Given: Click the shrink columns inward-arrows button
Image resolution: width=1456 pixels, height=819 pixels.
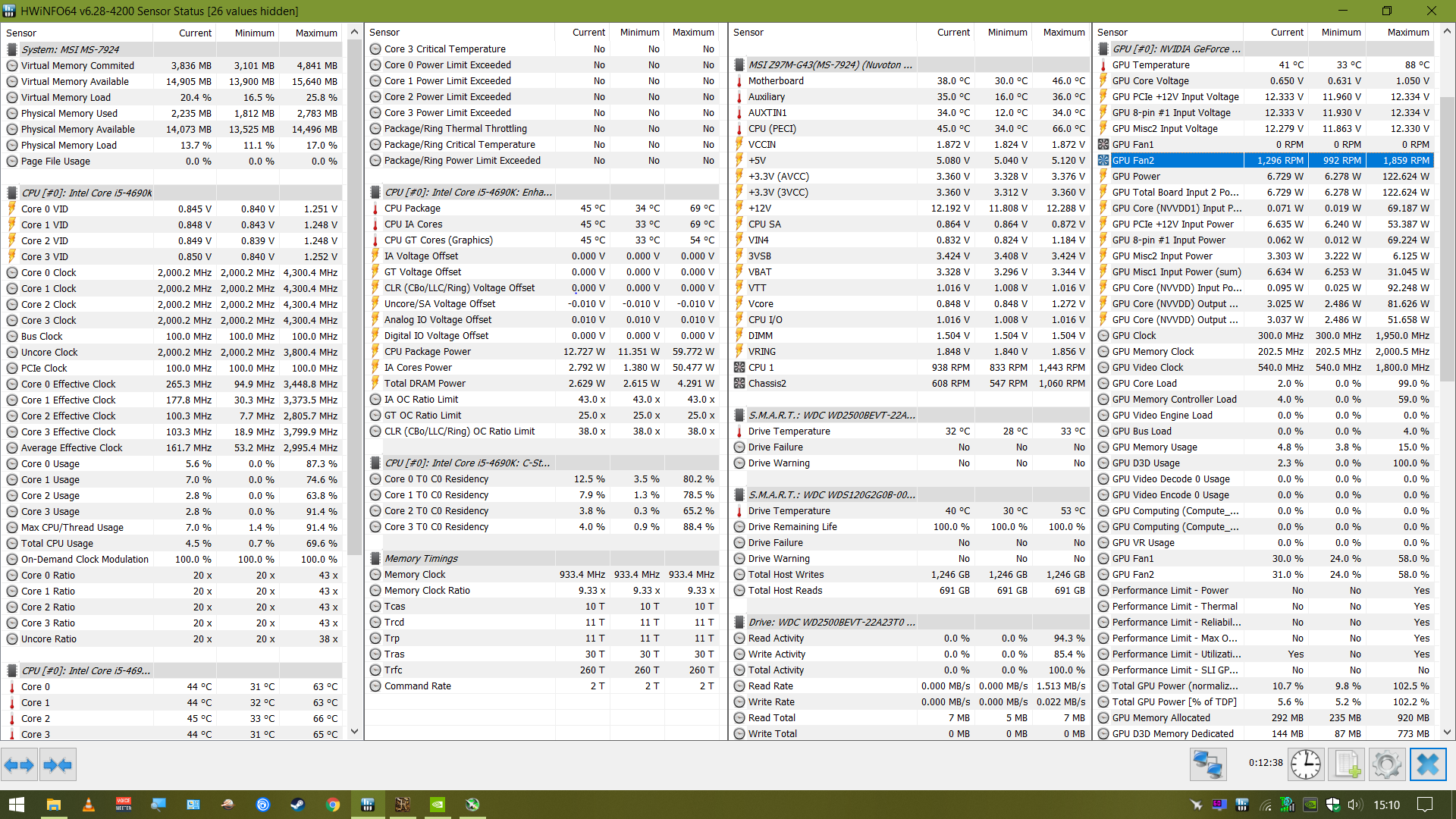Looking at the screenshot, I should click(x=58, y=765).
